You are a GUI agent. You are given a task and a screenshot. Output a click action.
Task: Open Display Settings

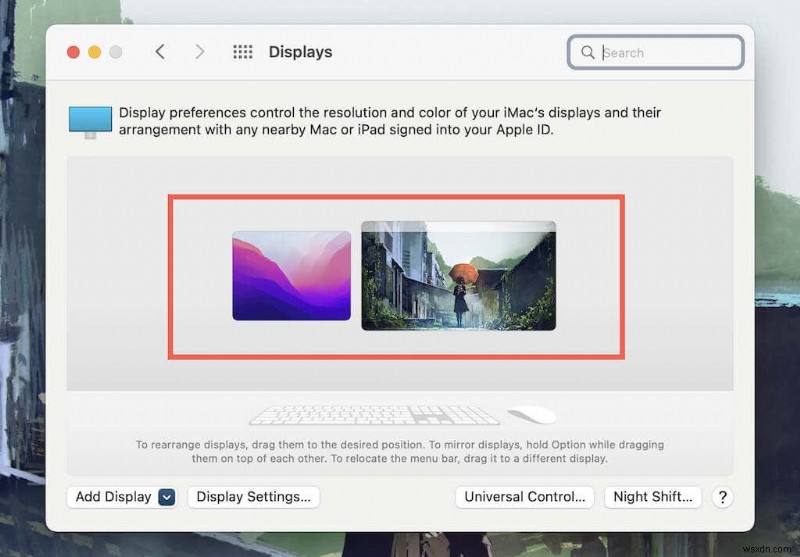coord(254,497)
